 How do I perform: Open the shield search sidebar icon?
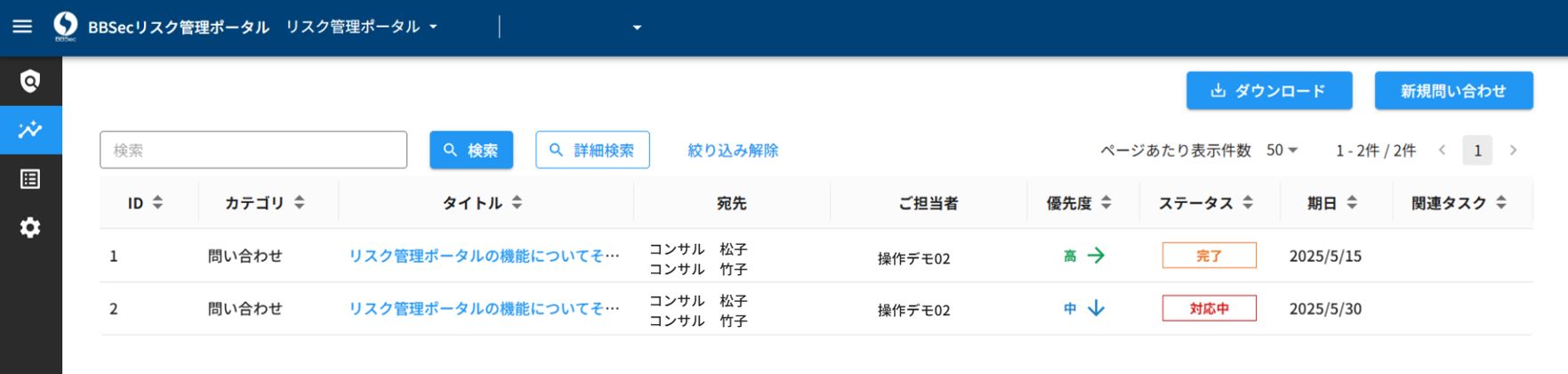[x=30, y=82]
